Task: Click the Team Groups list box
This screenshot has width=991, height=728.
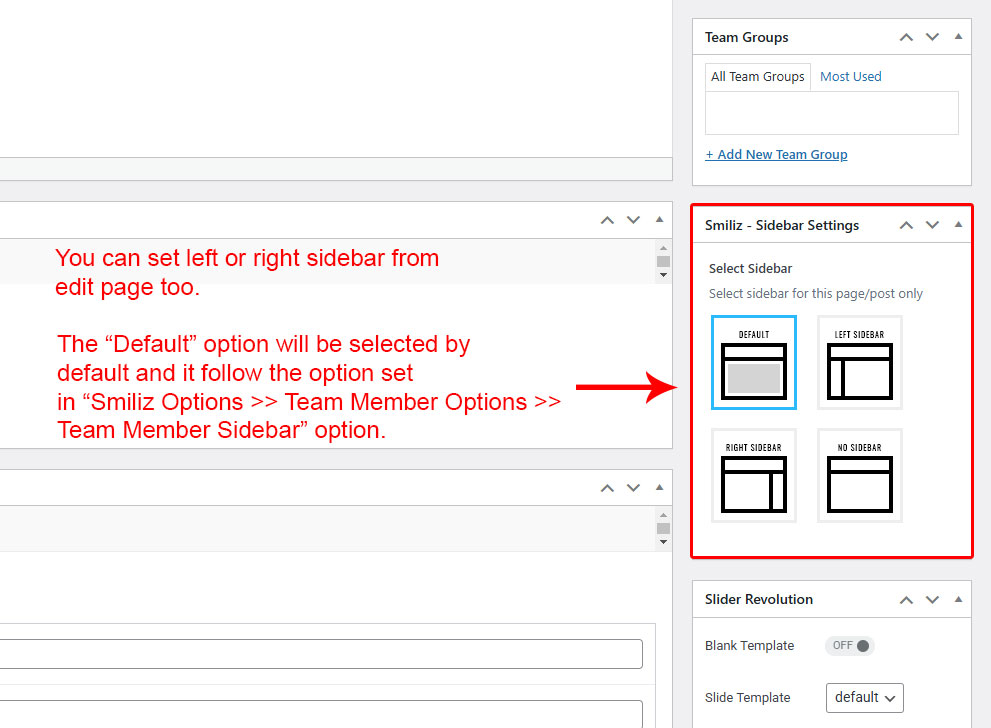Action: (x=831, y=113)
